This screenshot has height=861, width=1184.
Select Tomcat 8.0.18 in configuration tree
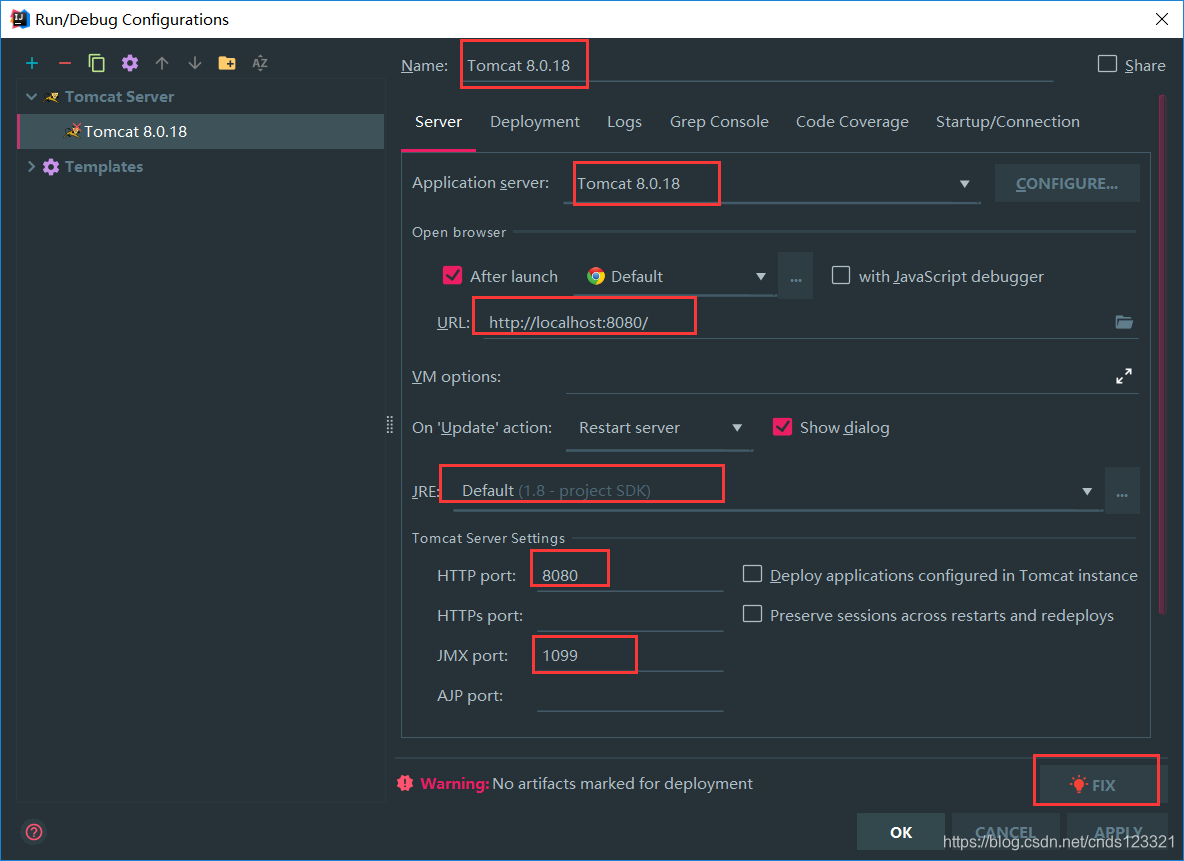[x=202, y=131]
